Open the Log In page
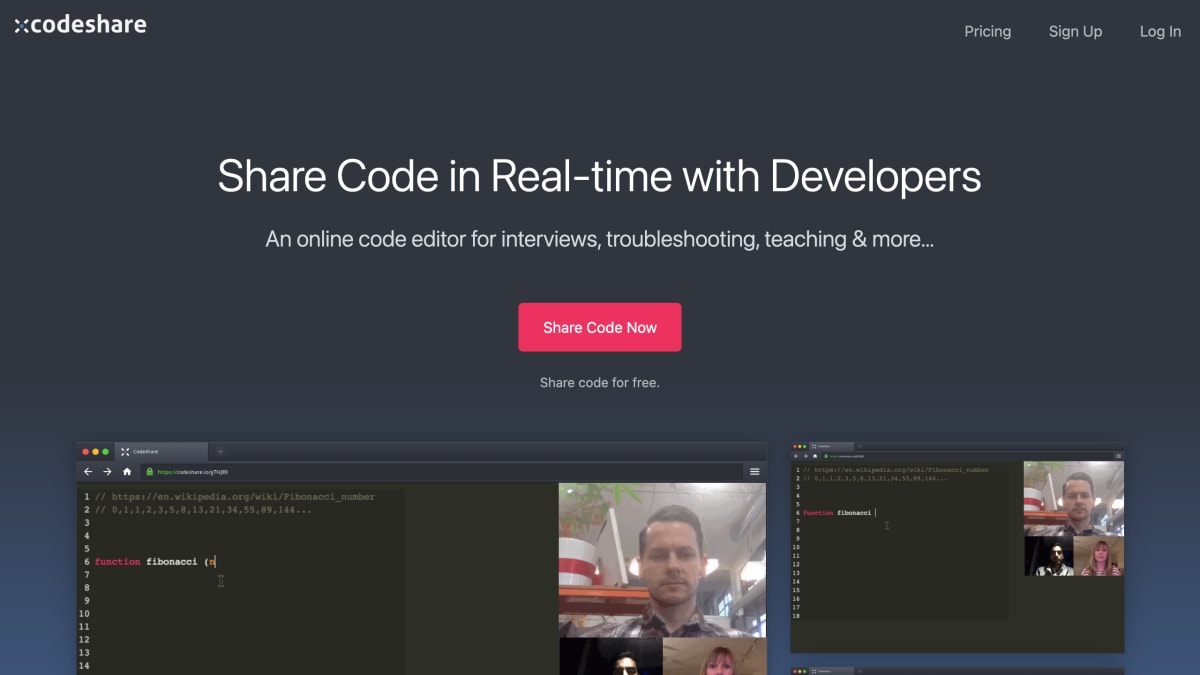The image size is (1200, 675). (x=1160, y=31)
